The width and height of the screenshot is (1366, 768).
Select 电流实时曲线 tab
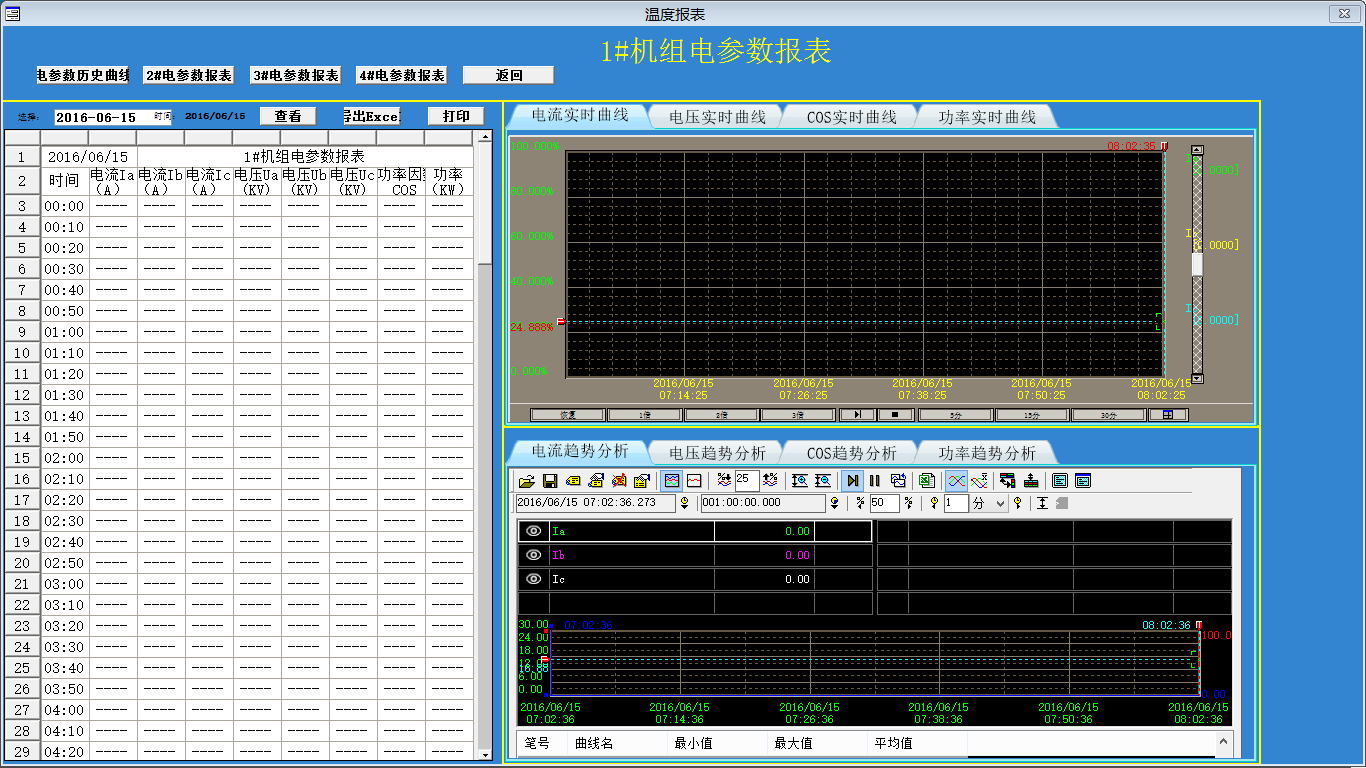click(580, 115)
